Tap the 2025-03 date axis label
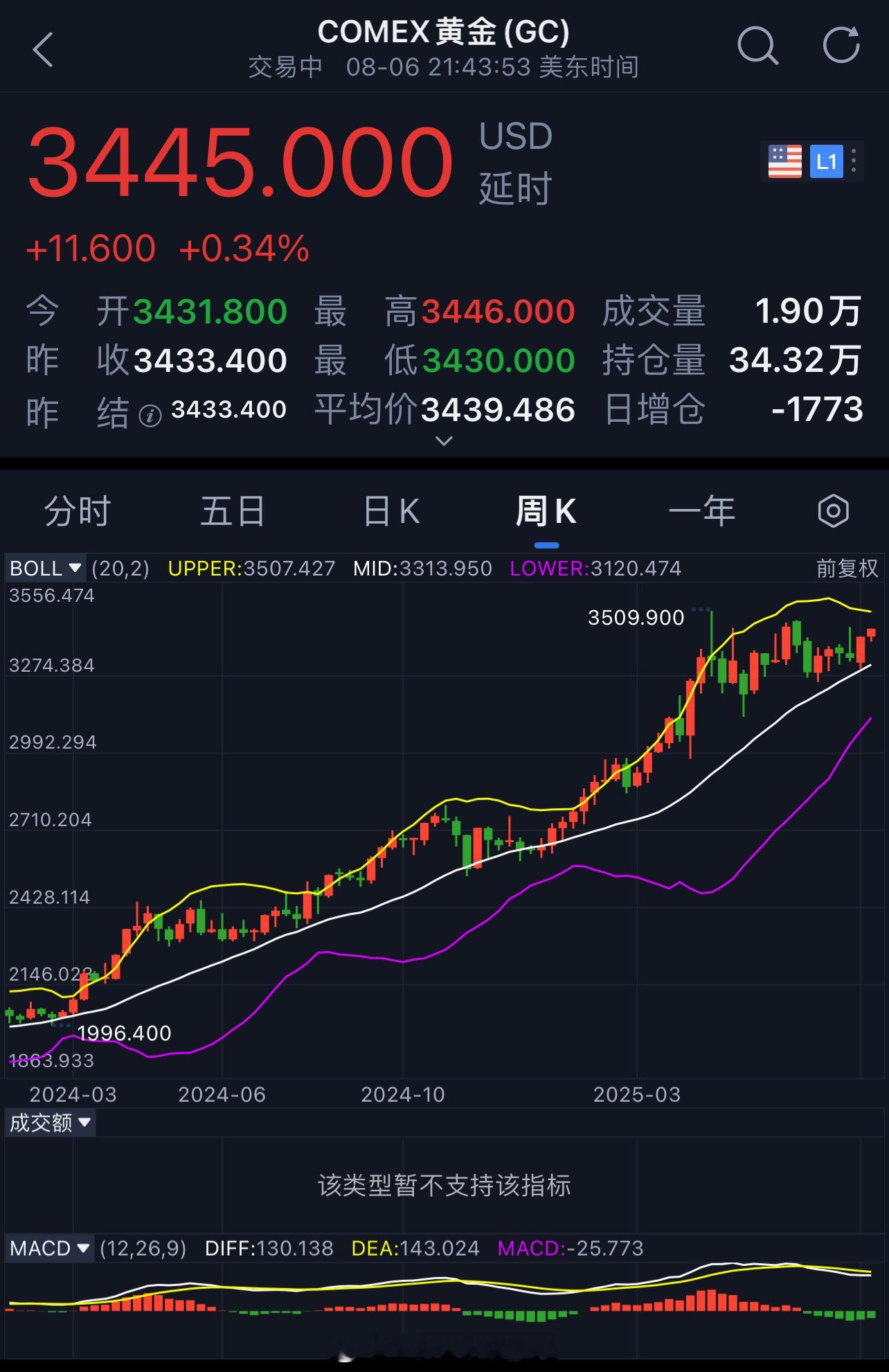Image resolution: width=889 pixels, height=1372 pixels. [637, 1094]
